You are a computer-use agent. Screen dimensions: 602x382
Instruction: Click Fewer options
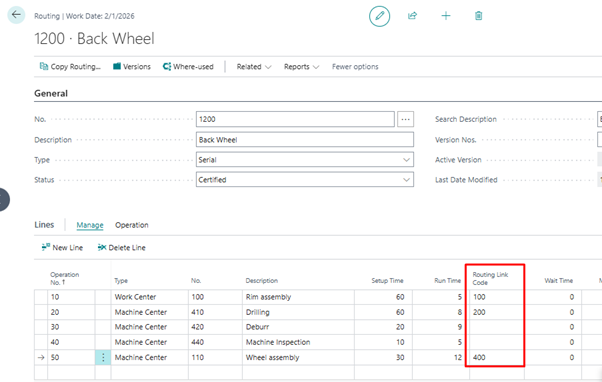coord(355,66)
